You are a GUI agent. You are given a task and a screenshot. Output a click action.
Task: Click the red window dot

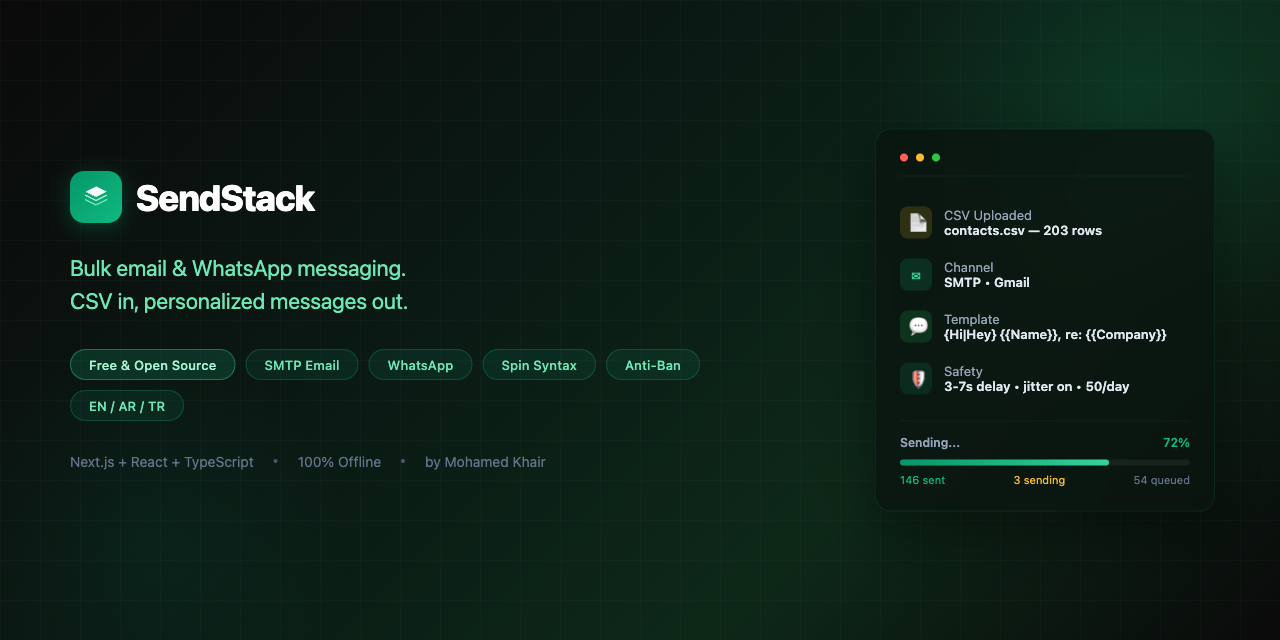(904, 157)
